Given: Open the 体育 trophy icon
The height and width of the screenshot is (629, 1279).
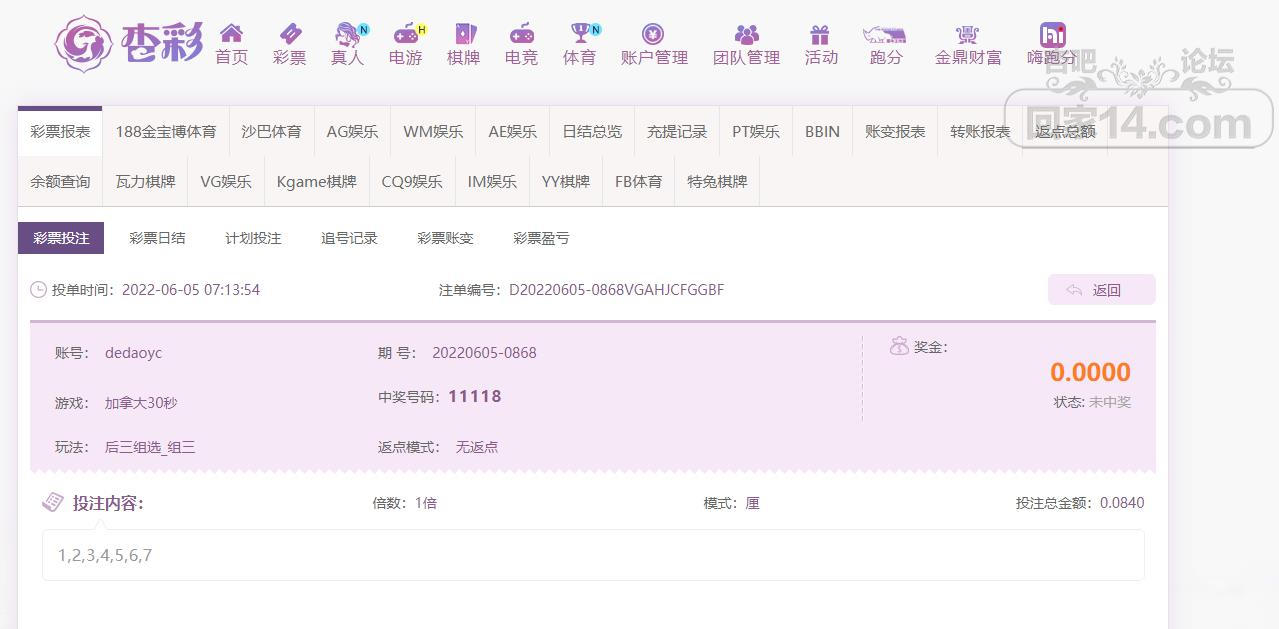Looking at the screenshot, I should point(579,34).
